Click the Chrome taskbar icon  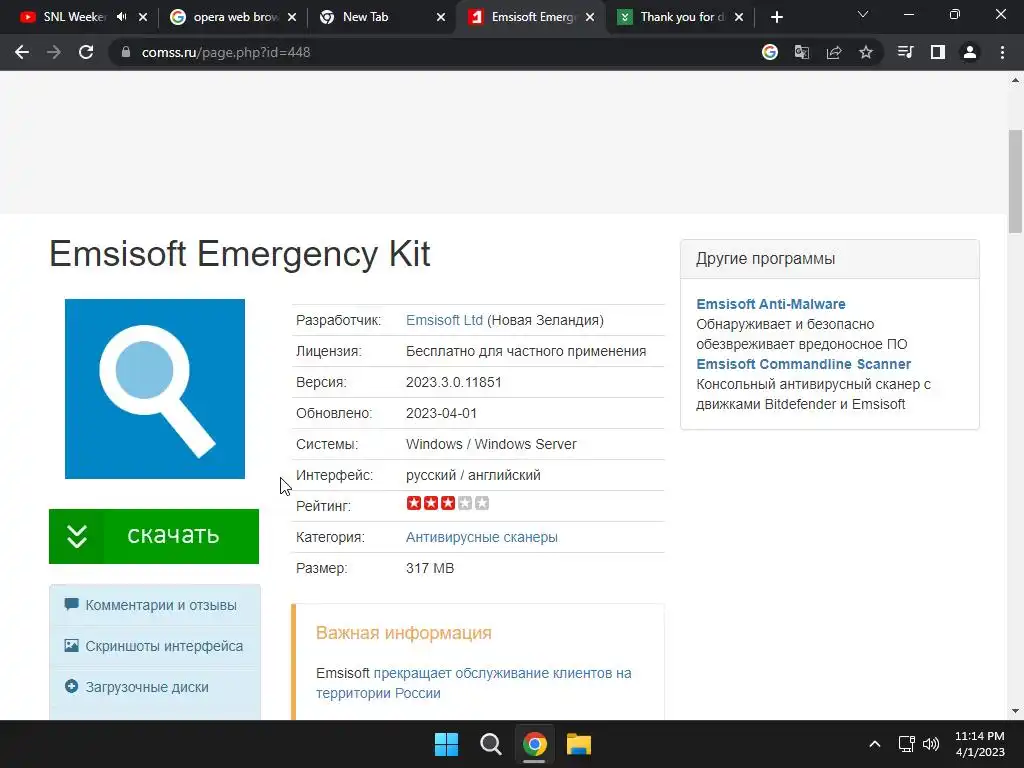coord(534,744)
